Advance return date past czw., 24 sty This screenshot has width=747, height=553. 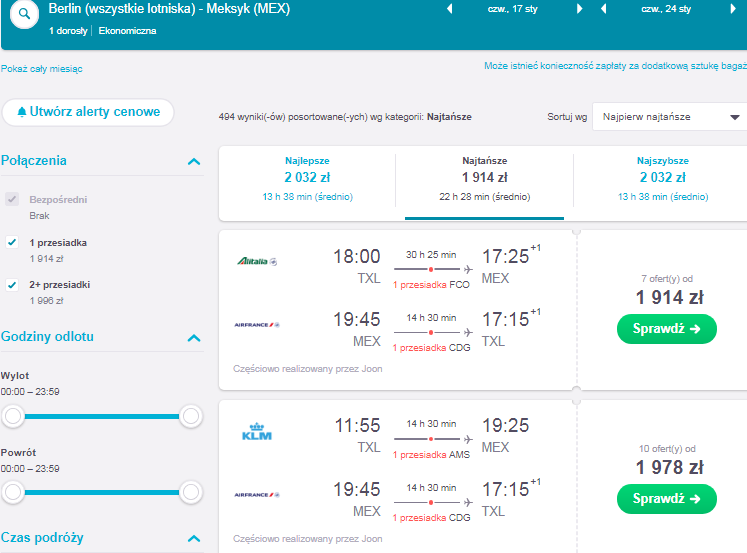[733, 9]
